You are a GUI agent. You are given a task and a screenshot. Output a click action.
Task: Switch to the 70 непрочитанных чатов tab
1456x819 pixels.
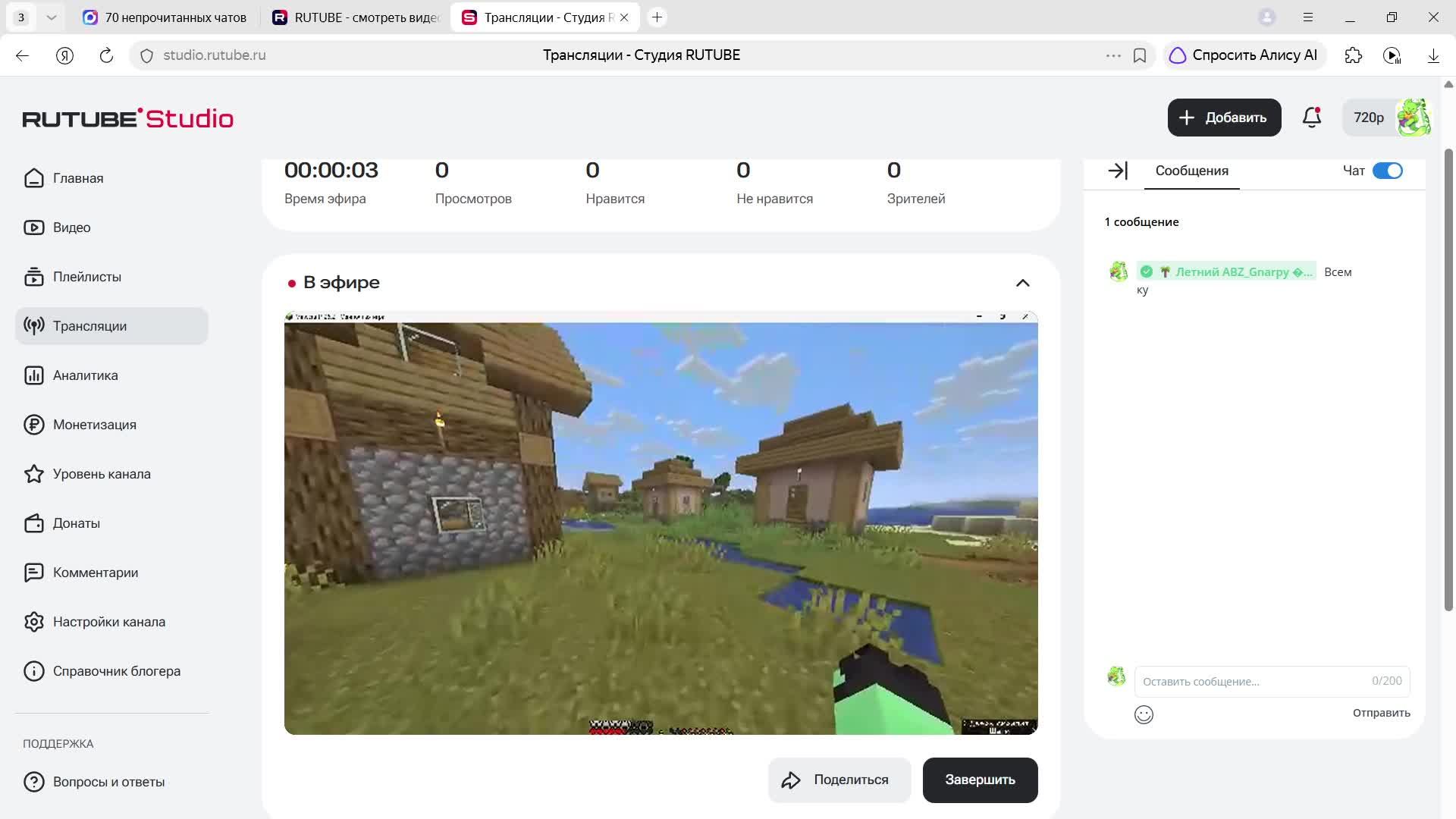point(166,17)
